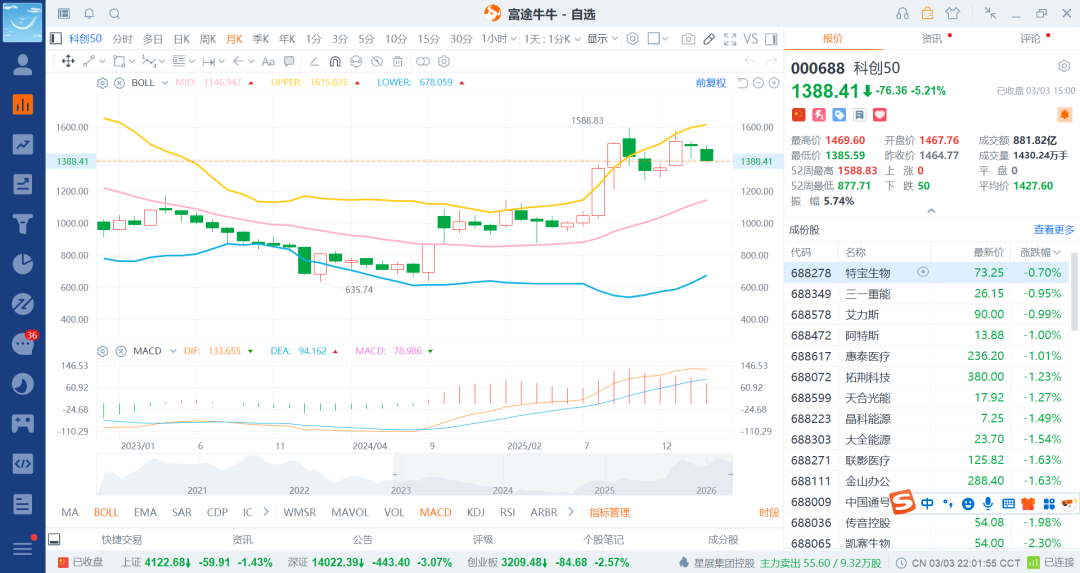Select the text annotation Aa tool
Screen dimensions: 1080x573
[267, 61]
